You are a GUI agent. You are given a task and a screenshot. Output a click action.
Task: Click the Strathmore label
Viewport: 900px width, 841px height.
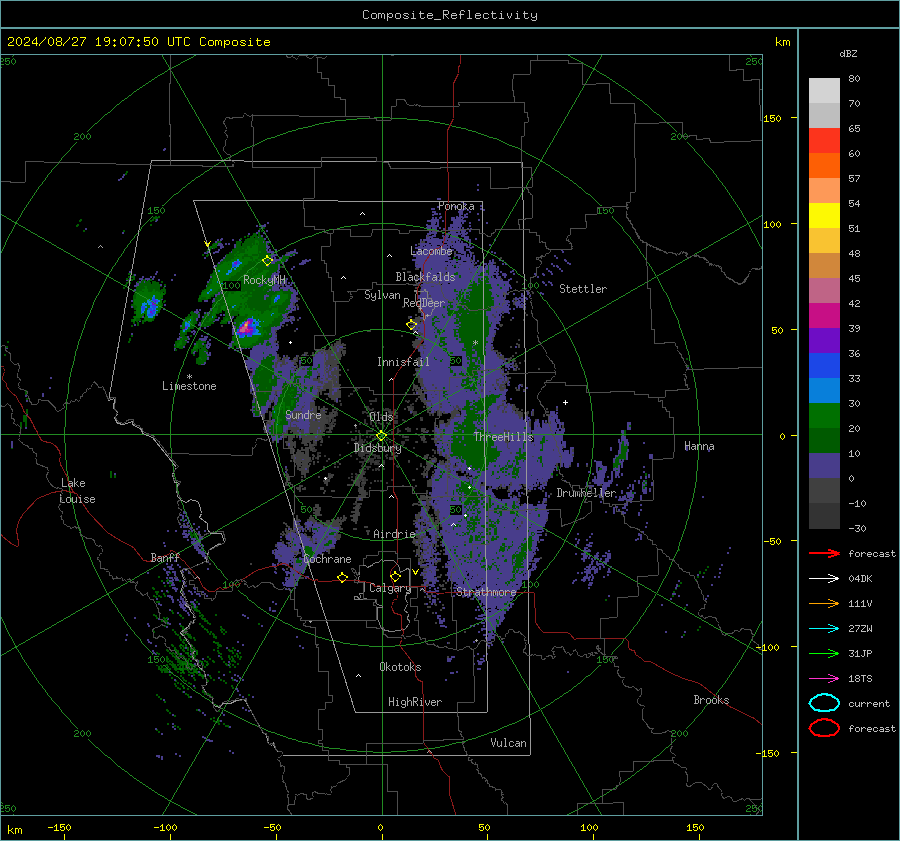point(486,592)
